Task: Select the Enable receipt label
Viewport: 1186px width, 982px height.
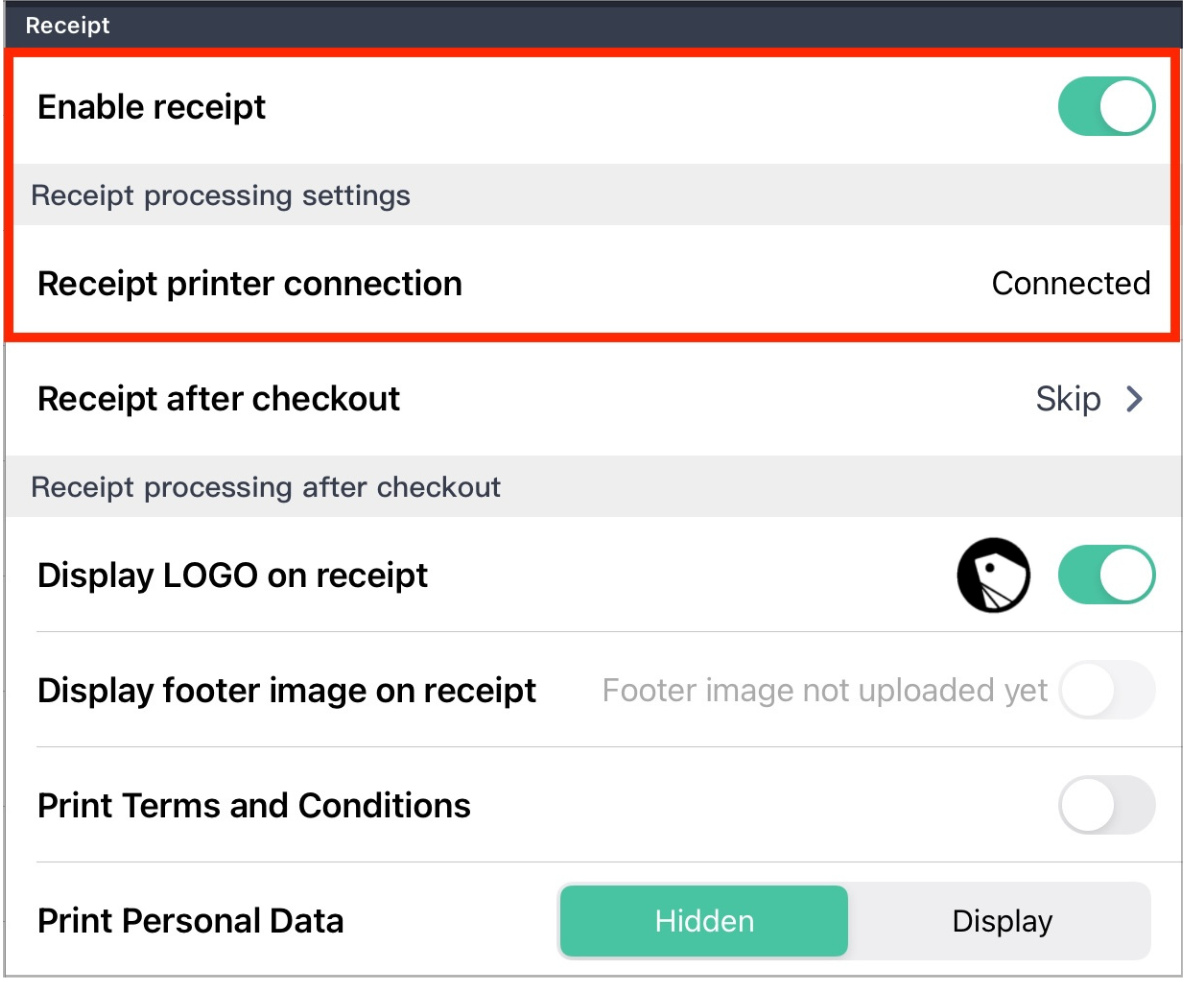Action: pos(151,107)
